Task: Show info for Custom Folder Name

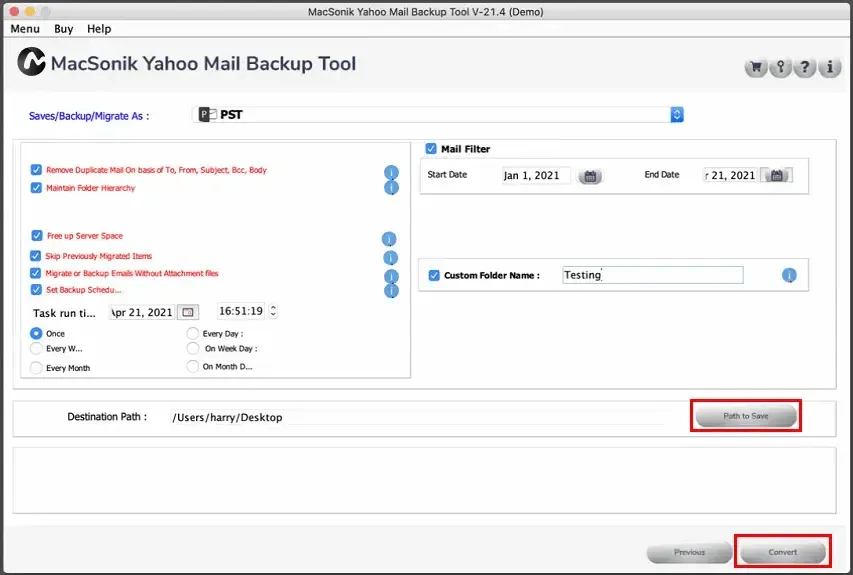Action: 789,275
